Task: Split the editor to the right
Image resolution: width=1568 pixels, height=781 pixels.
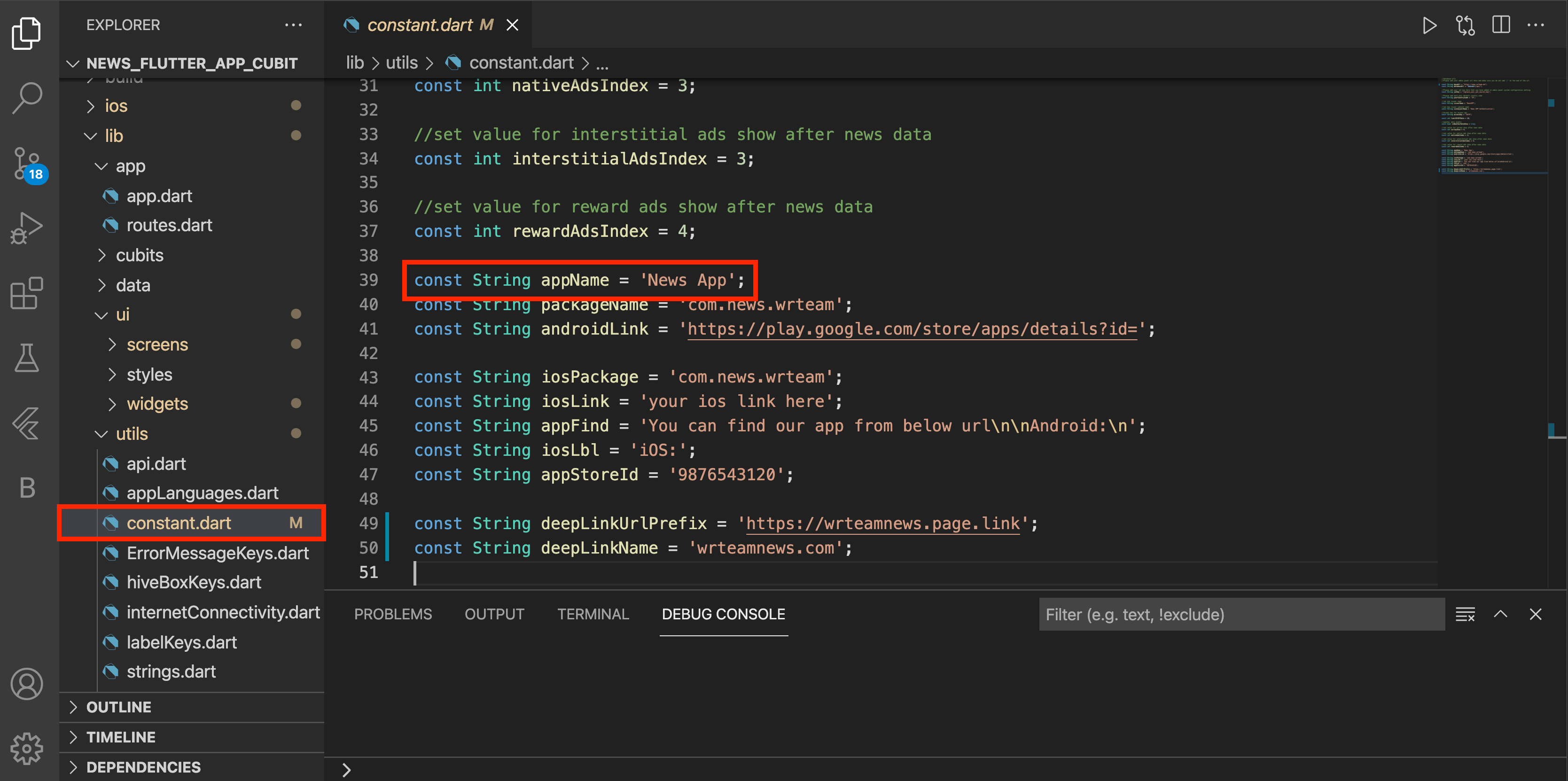Action: [1500, 25]
